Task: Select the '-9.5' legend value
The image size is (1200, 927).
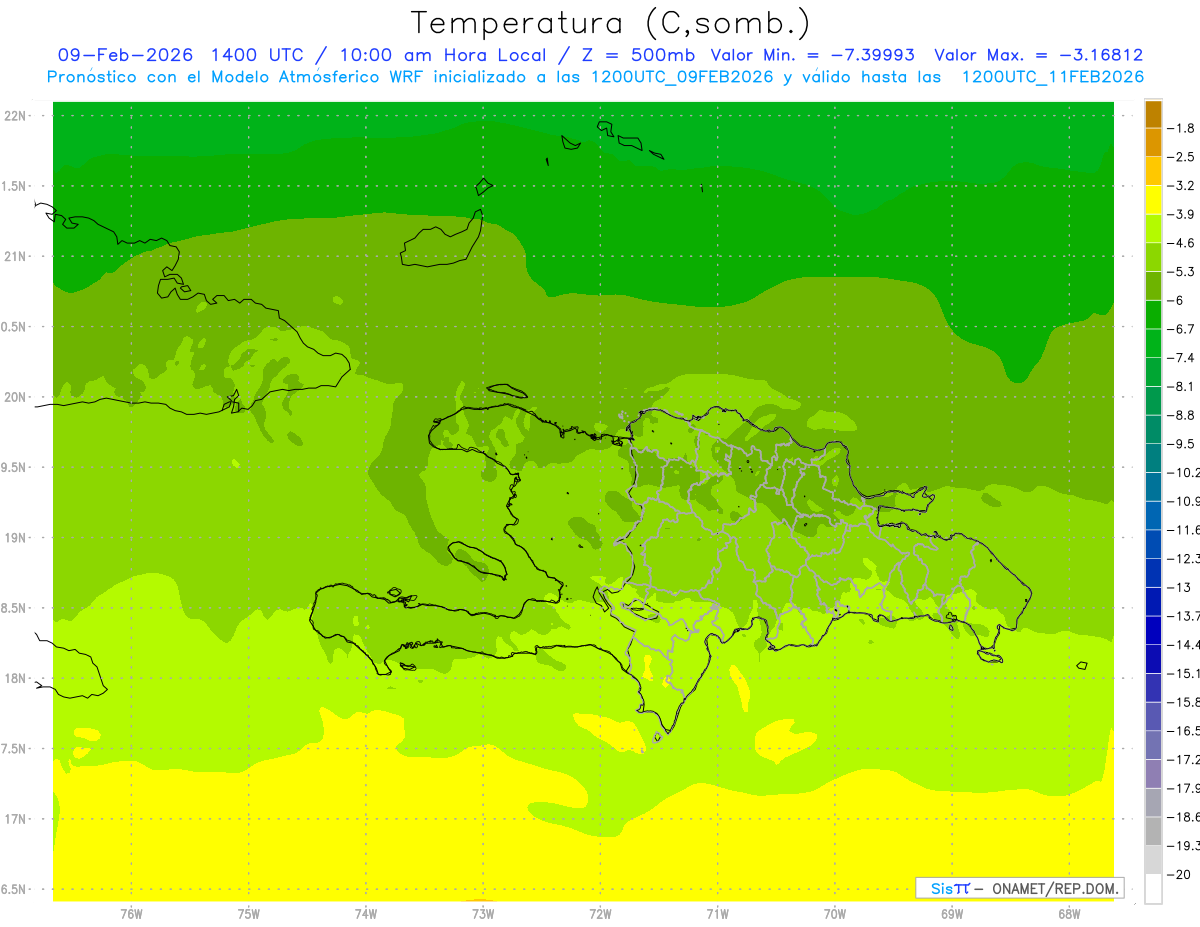Action: (x=1181, y=444)
